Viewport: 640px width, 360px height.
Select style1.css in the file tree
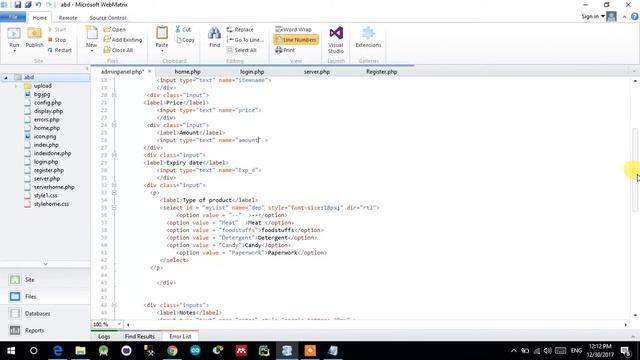click(45, 196)
